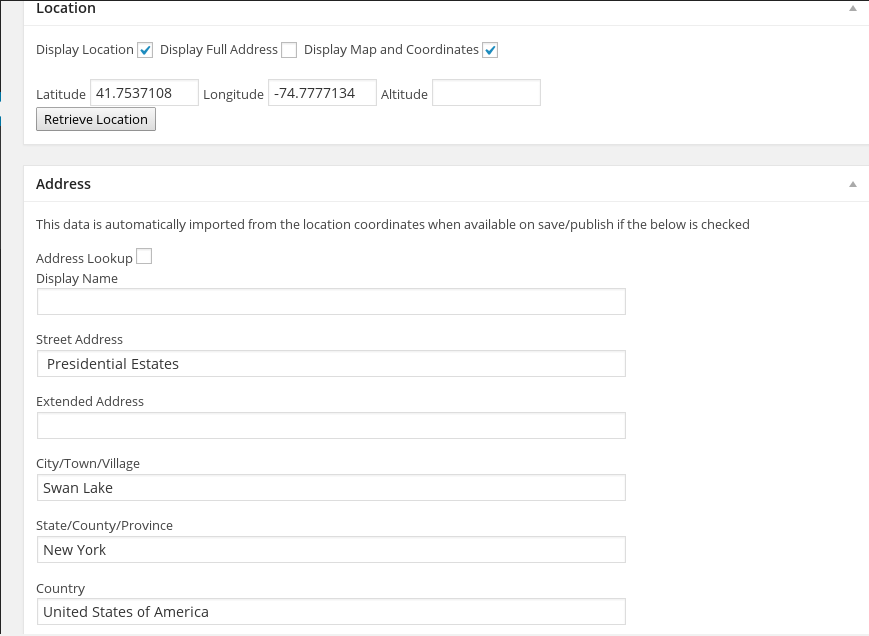Screen dimensions: 869x636
Task: Collapse the Address panel using its arrow
Action: (x=853, y=184)
